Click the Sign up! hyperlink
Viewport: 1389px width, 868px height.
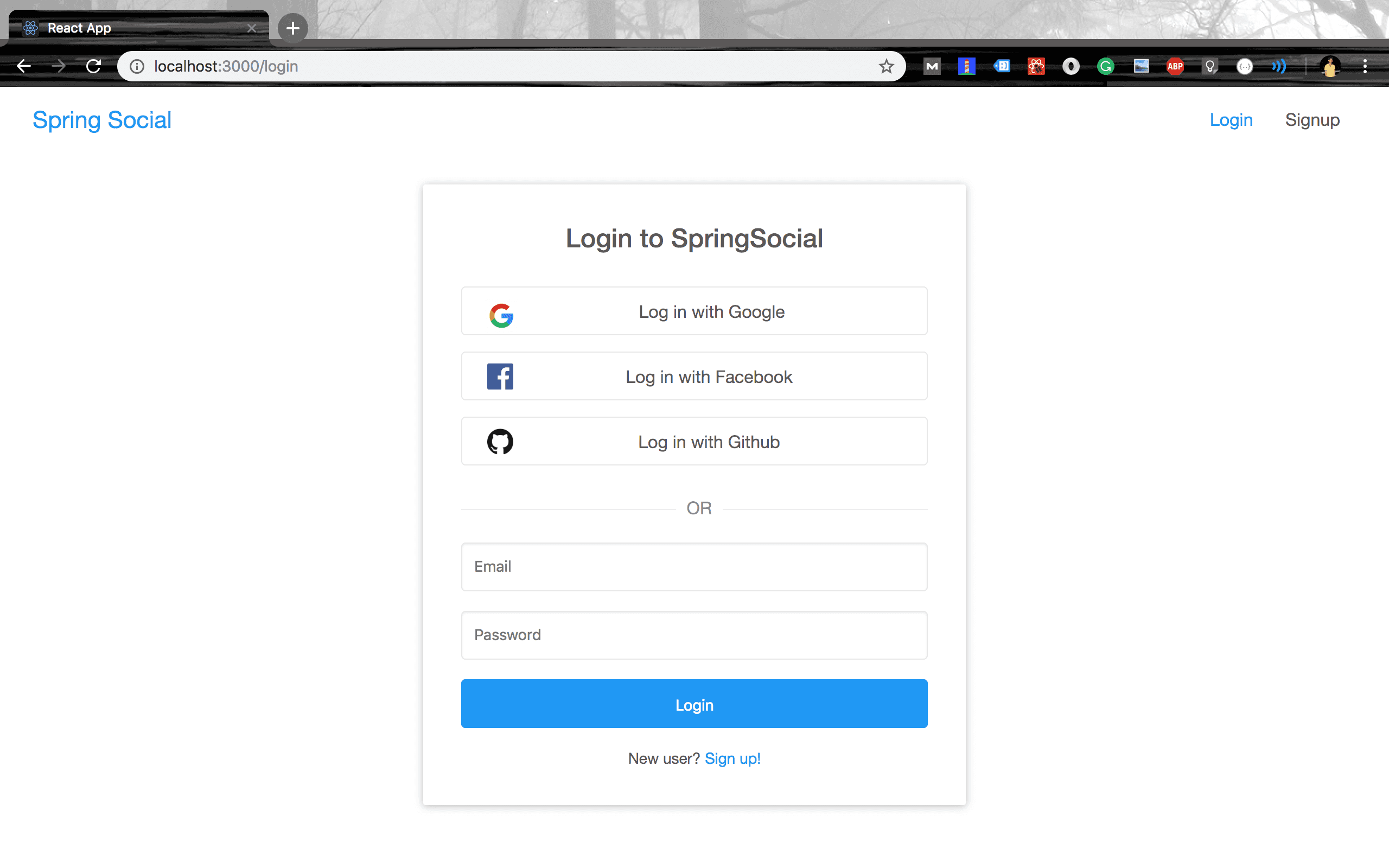[733, 758]
